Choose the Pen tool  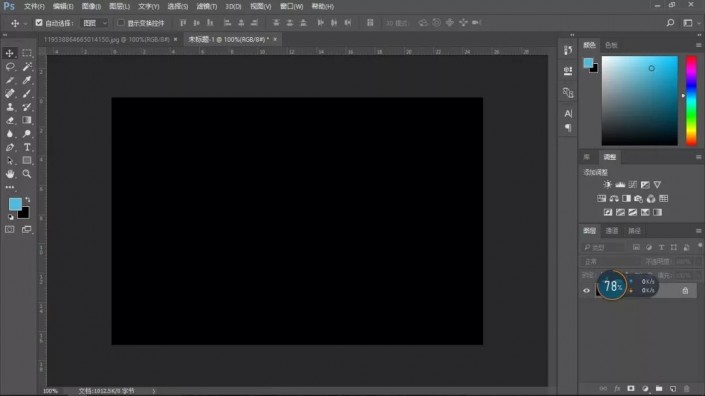pyautogui.click(x=10, y=147)
